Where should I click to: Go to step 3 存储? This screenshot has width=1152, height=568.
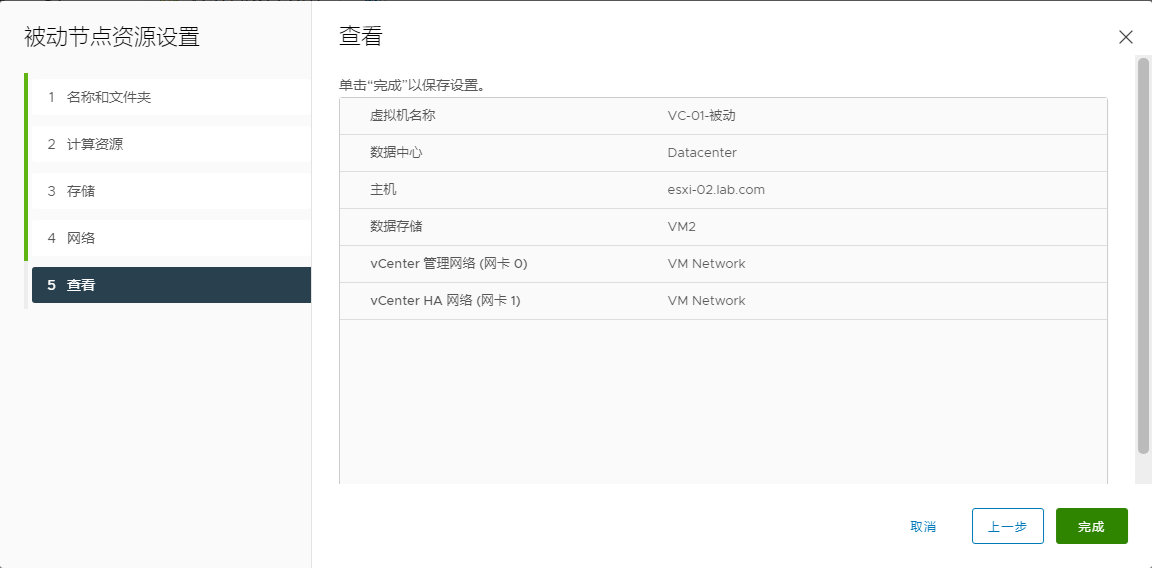pos(171,191)
